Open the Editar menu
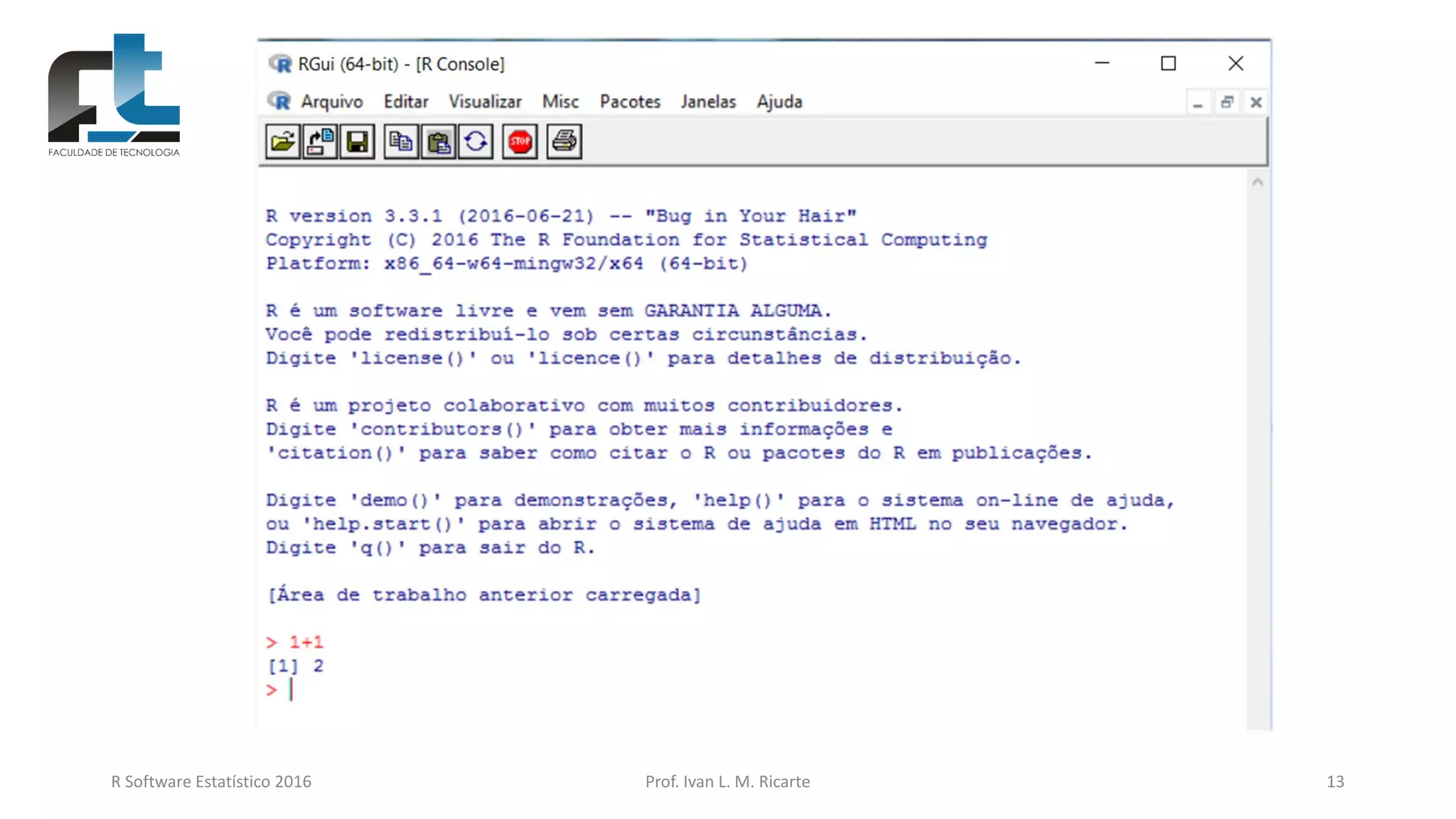Image resolution: width=1456 pixels, height=819 pixels. tap(406, 102)
